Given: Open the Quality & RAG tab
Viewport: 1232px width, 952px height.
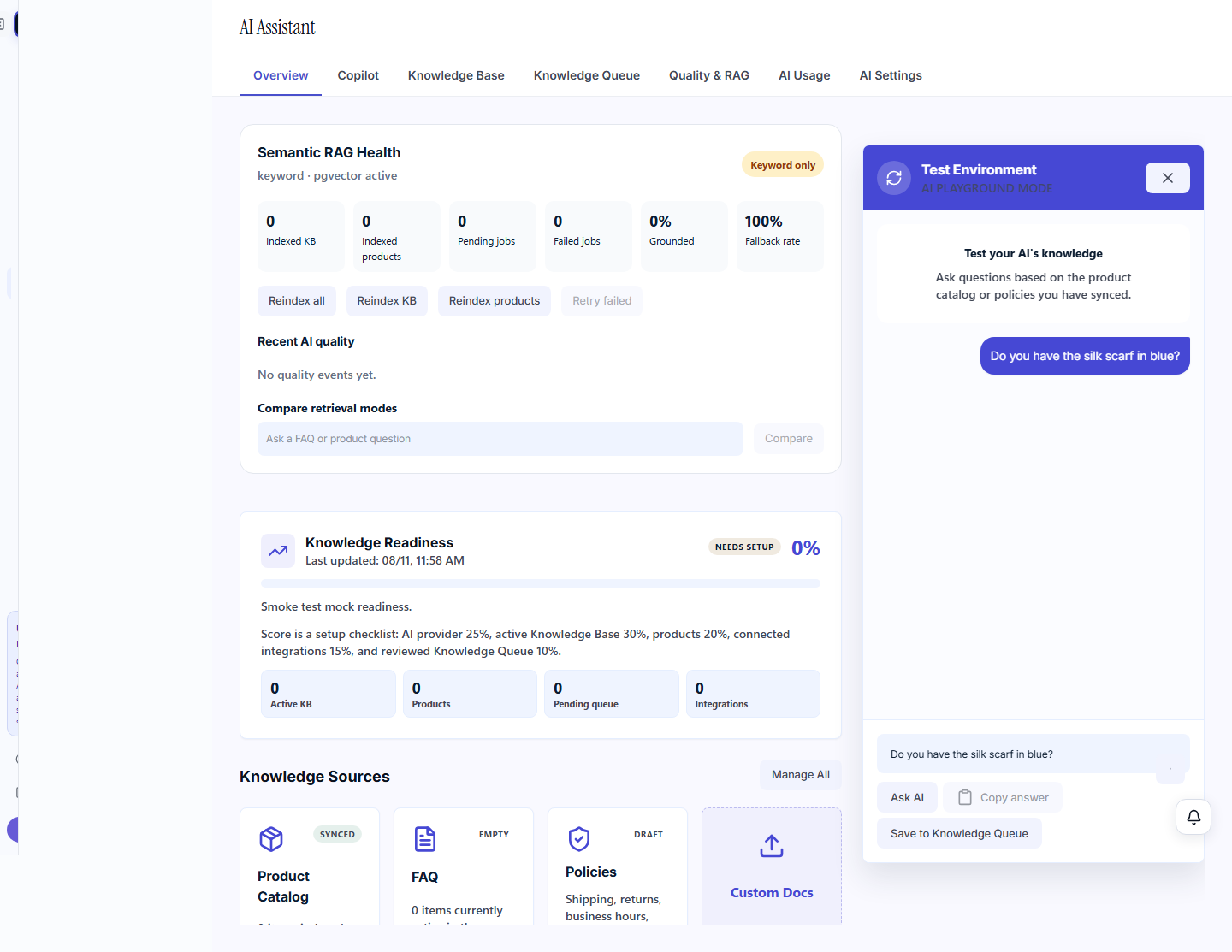Looking at the screenshot, I should pos(709,75).
